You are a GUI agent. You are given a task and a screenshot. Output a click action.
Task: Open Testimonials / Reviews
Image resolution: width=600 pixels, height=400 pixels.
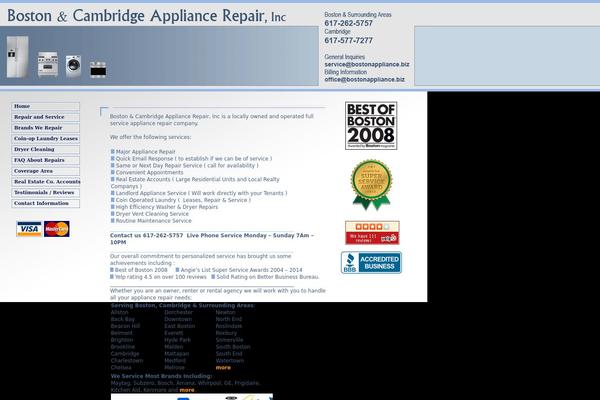point(46,193)
